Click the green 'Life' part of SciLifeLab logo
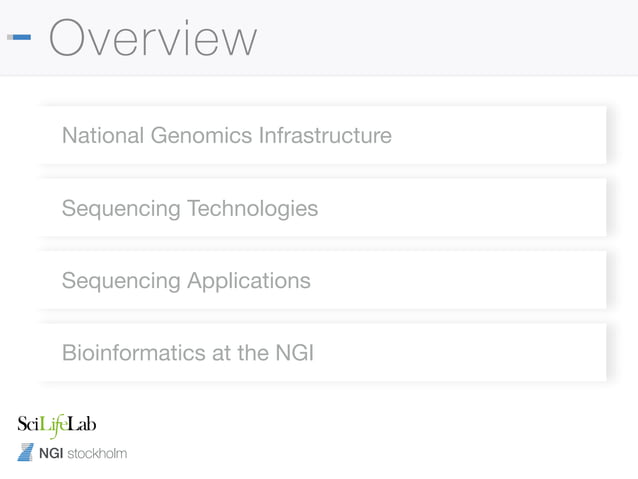Image resolution: width=638 pixels, height=479 pixels. pyautogui.click(x=54, y=425)
